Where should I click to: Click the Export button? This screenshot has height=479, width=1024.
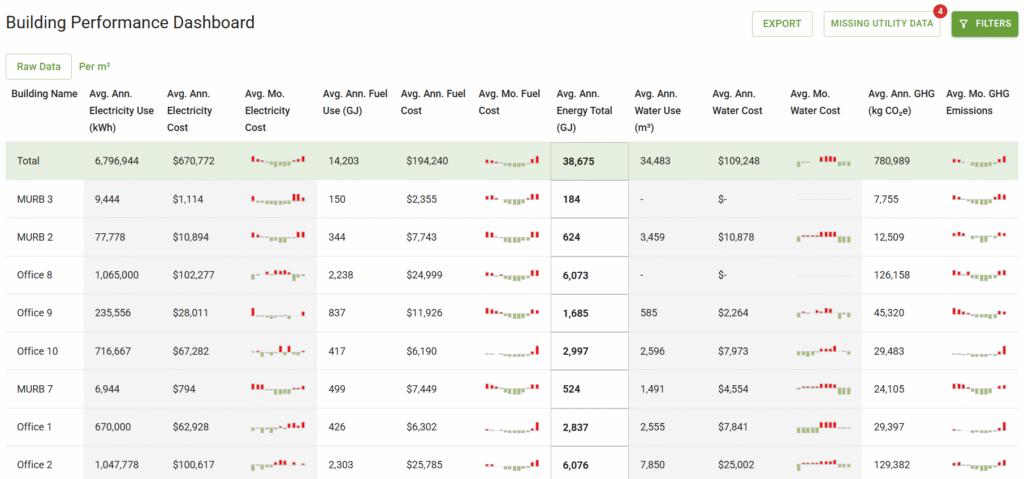[781, 24]
